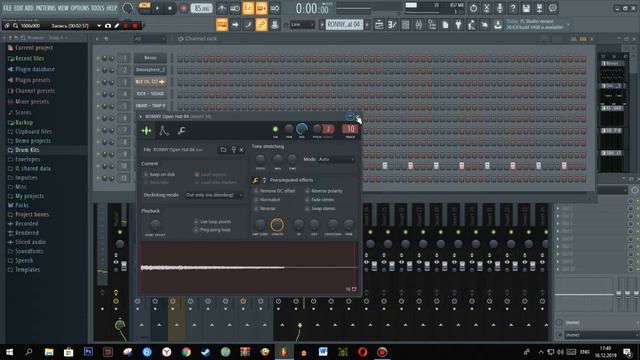Screen dimensions: 640x360
Task: Enable the Swap stereo option
Action: 307,209
